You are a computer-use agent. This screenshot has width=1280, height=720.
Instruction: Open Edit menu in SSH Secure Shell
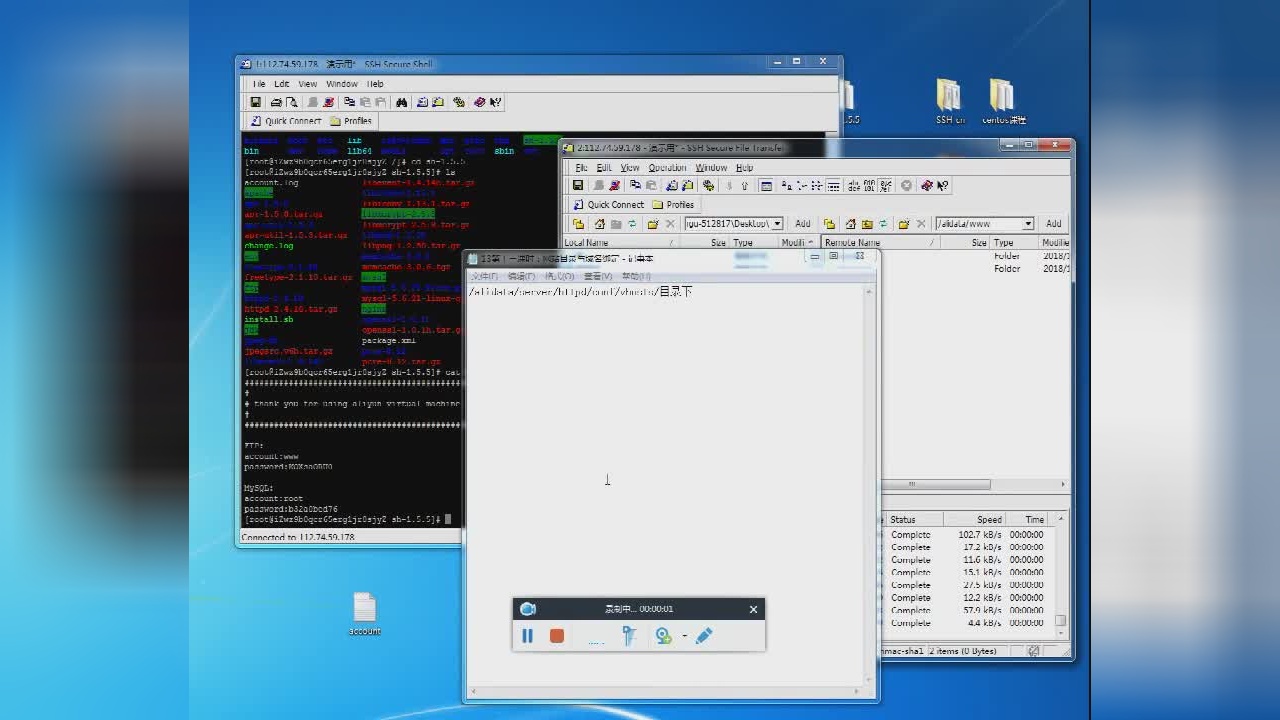point(282,84)
